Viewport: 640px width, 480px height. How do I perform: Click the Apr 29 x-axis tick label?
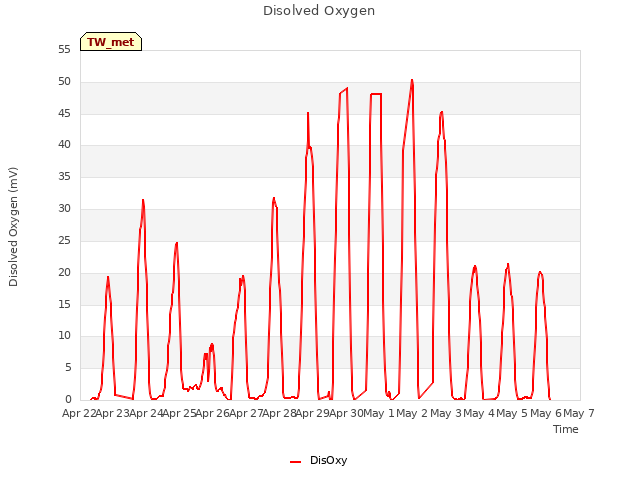(x=312, y=413)
